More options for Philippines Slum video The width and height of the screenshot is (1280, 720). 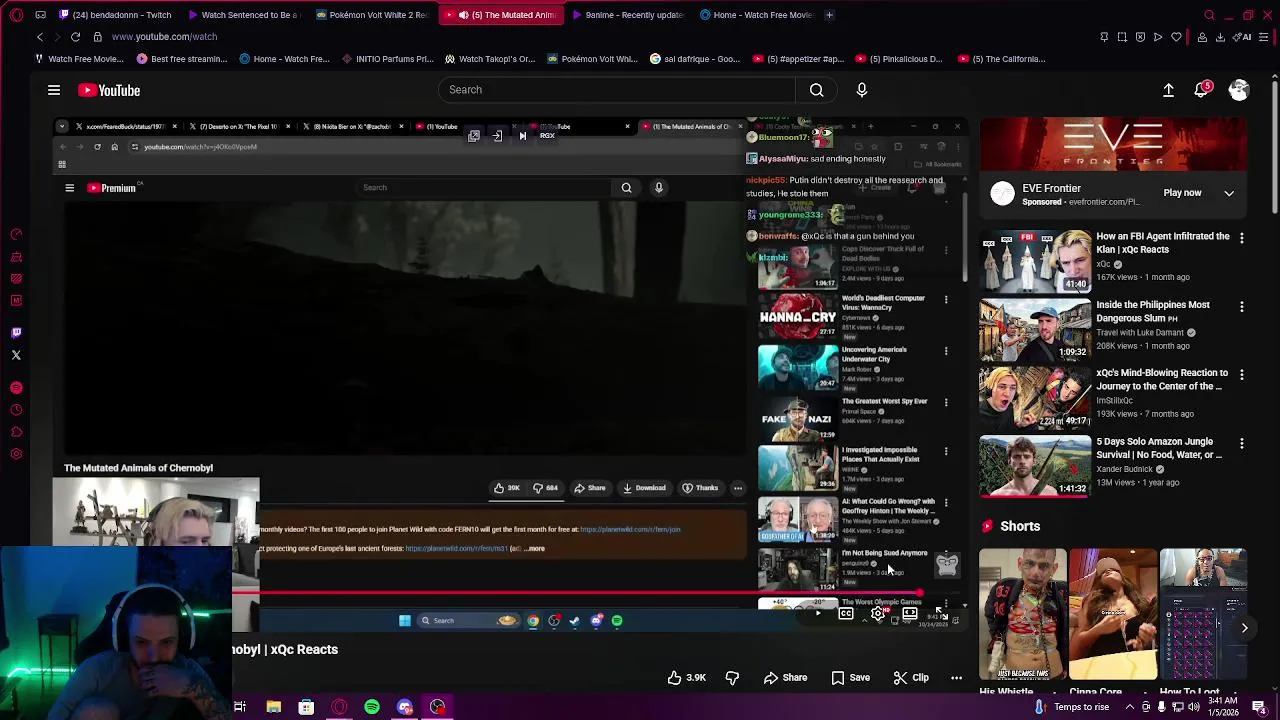tap(1241, 307)
